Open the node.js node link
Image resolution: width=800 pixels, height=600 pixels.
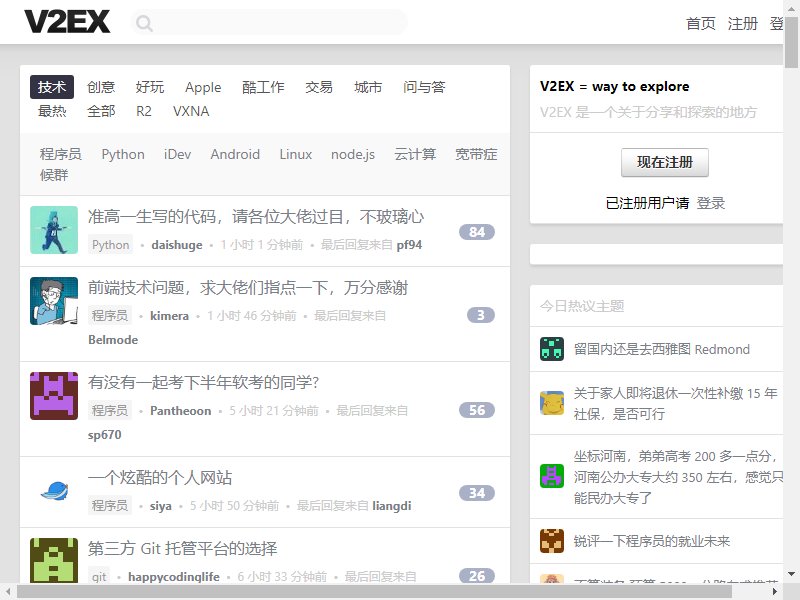click(353, 155)
